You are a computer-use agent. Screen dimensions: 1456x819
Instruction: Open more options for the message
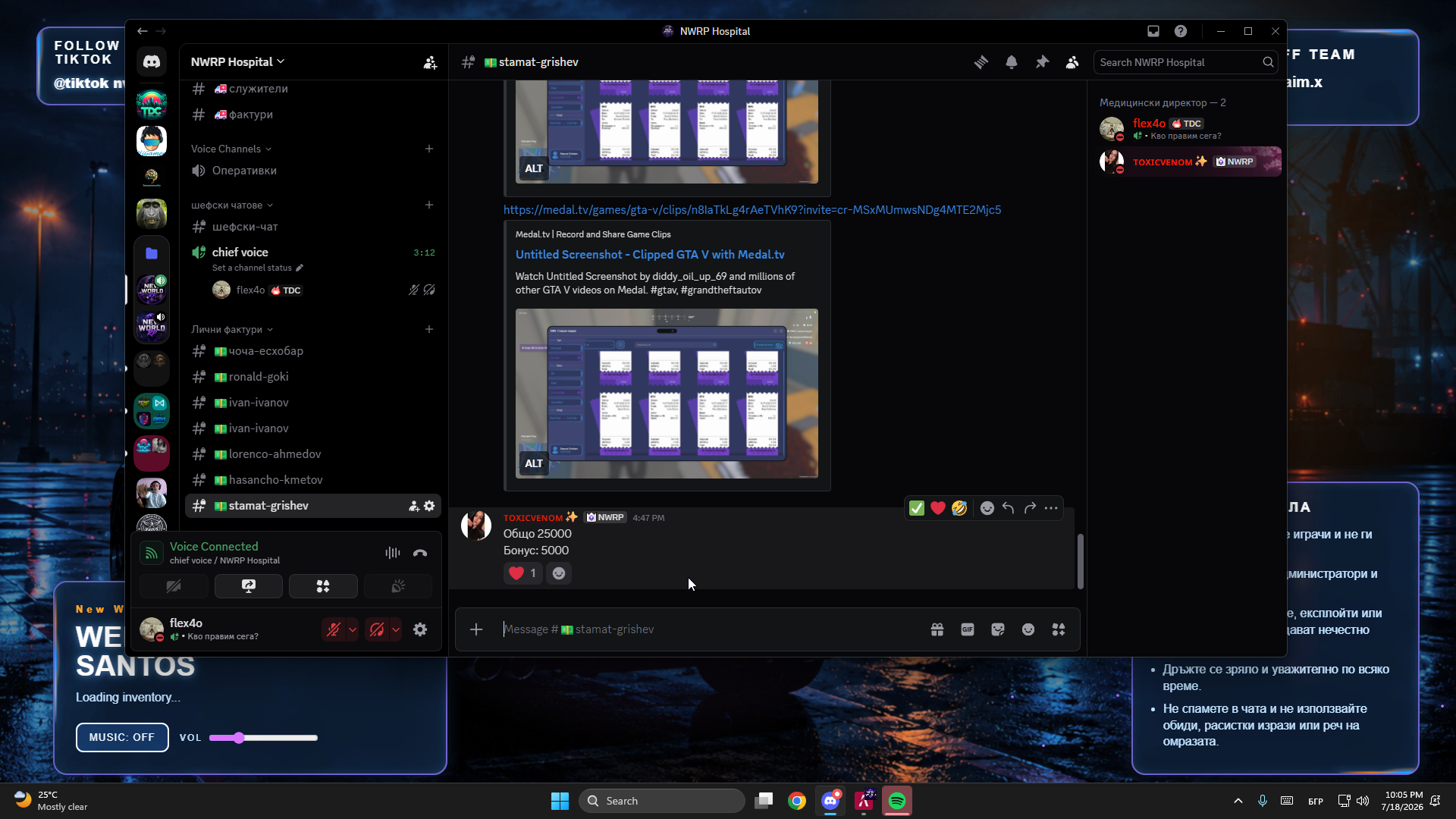(x=1050, y=508)
